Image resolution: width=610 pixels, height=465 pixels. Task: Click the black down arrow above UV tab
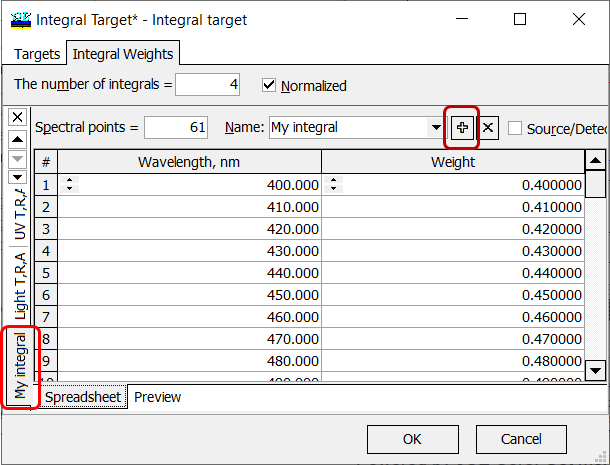tap(17, 177)
